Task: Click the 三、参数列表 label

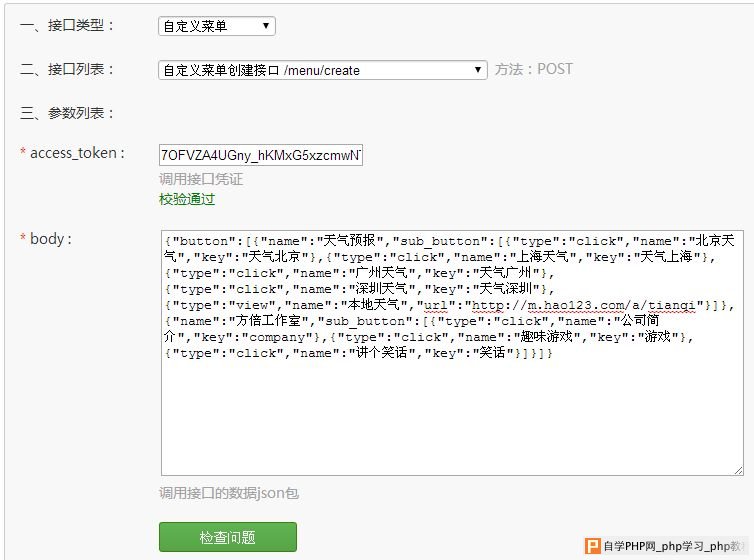Action: [x=67, y=113]
